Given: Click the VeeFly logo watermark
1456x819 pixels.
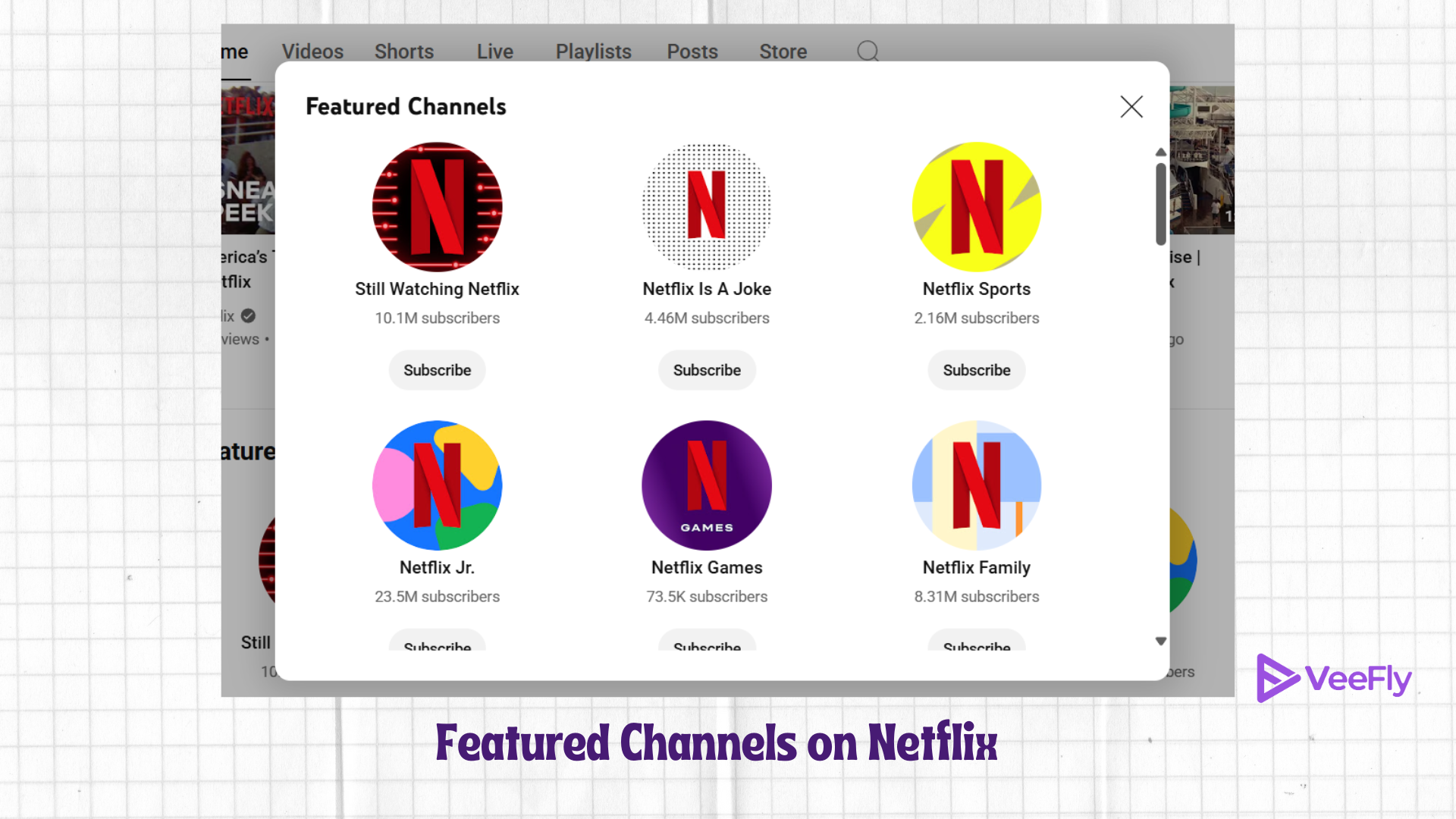Looking at the screenshot, I should coord(1335,678).
